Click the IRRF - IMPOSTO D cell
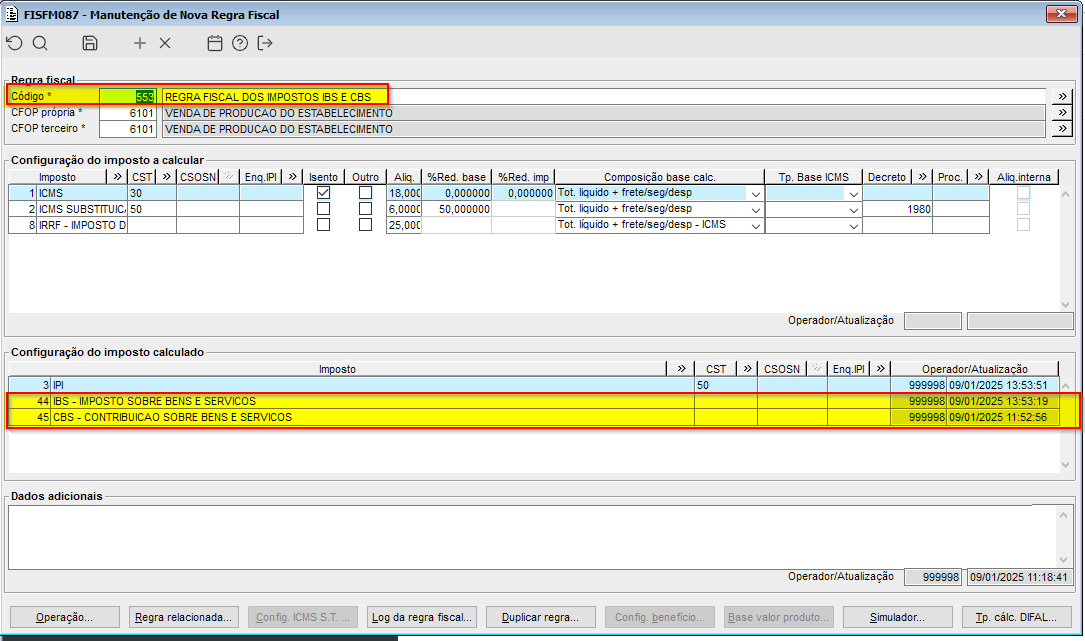 pos(82,225)
